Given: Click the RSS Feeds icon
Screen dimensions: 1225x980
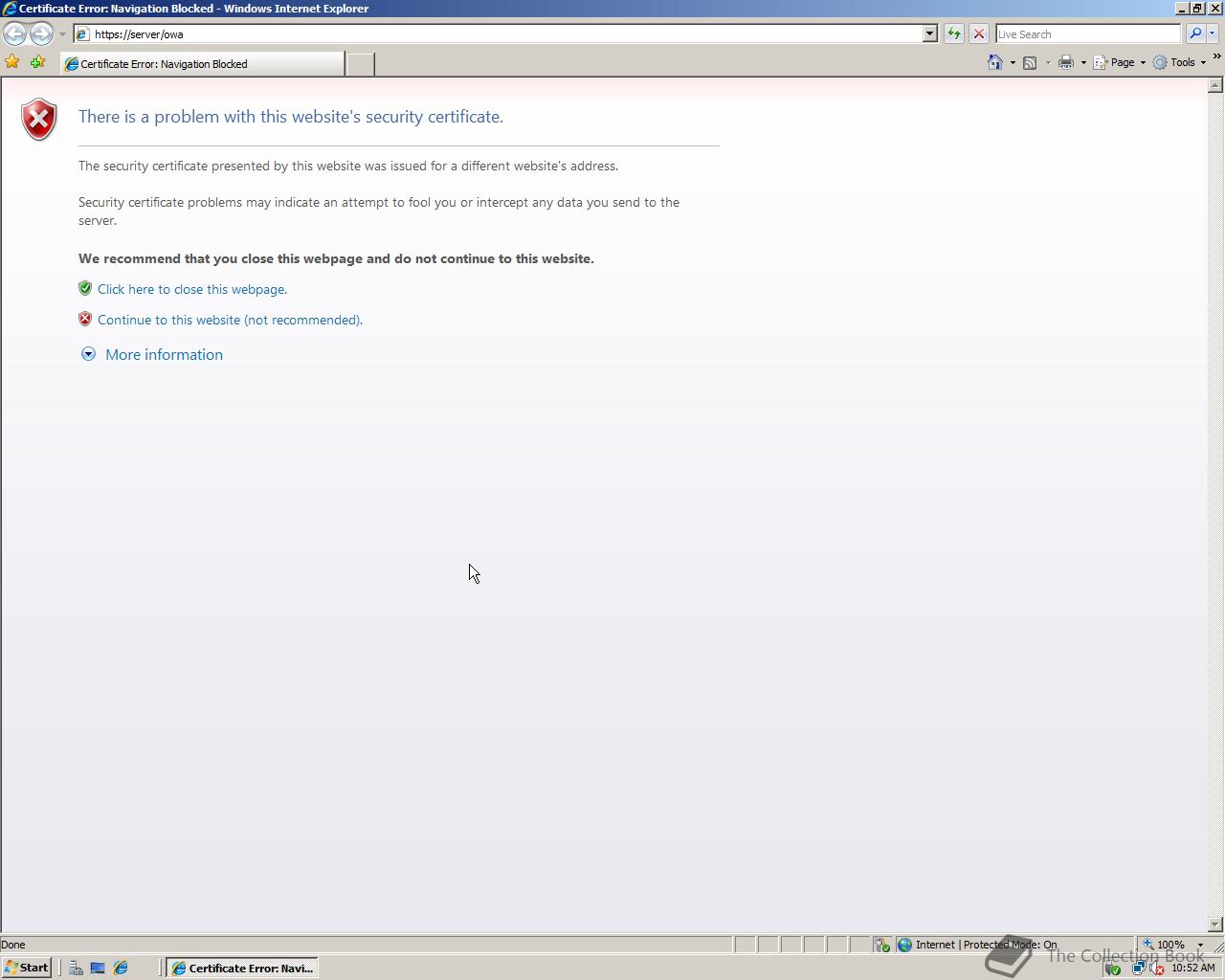Looking at the screenshot, I should point(1030,62).
